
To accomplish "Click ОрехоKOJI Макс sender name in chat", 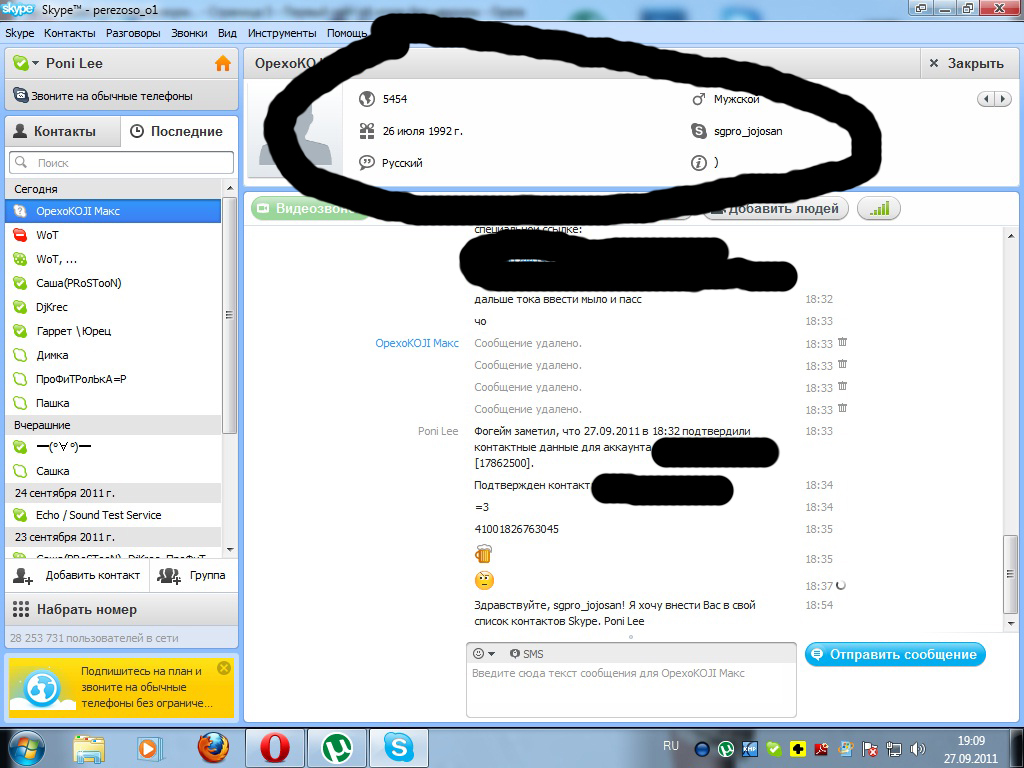I will [x=417, y=344].
